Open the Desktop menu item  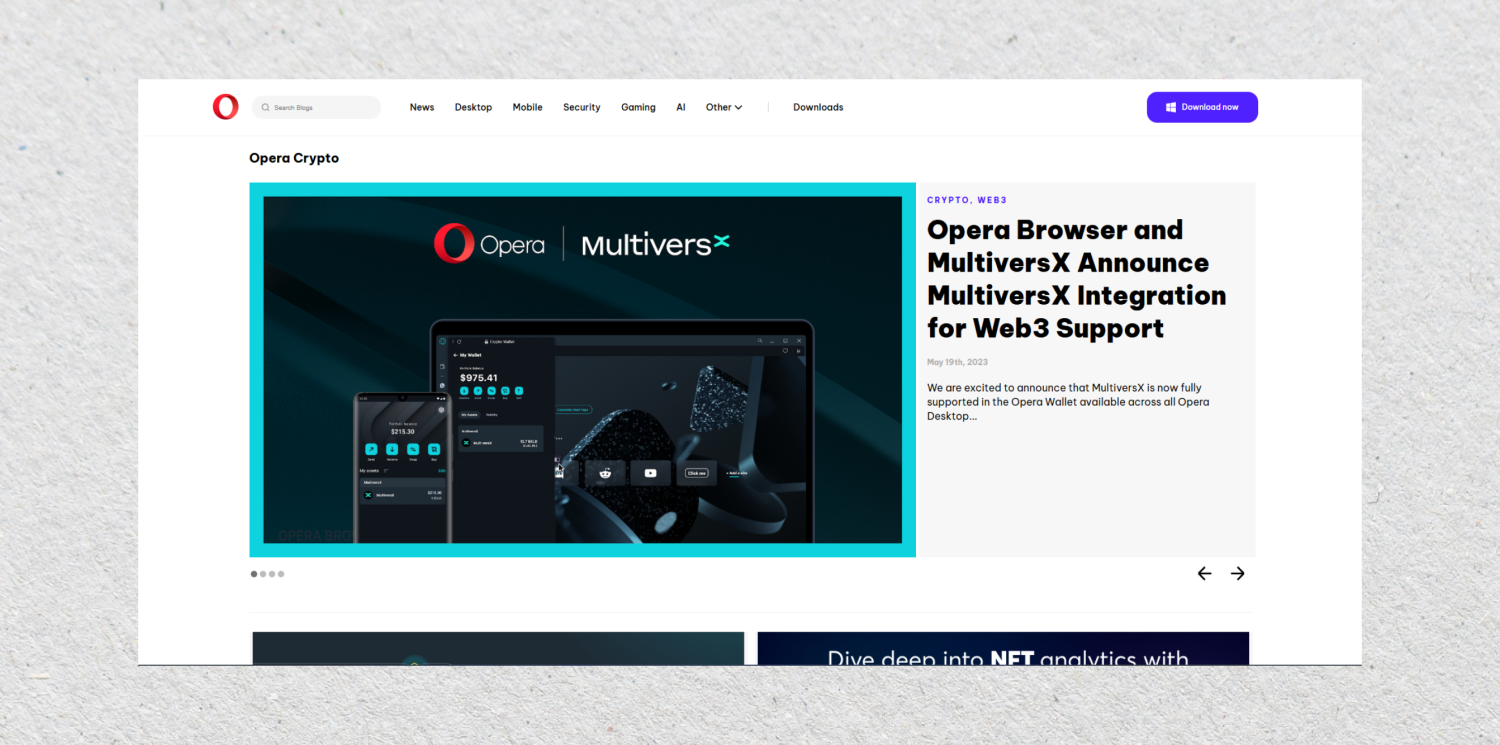(473, 107)
